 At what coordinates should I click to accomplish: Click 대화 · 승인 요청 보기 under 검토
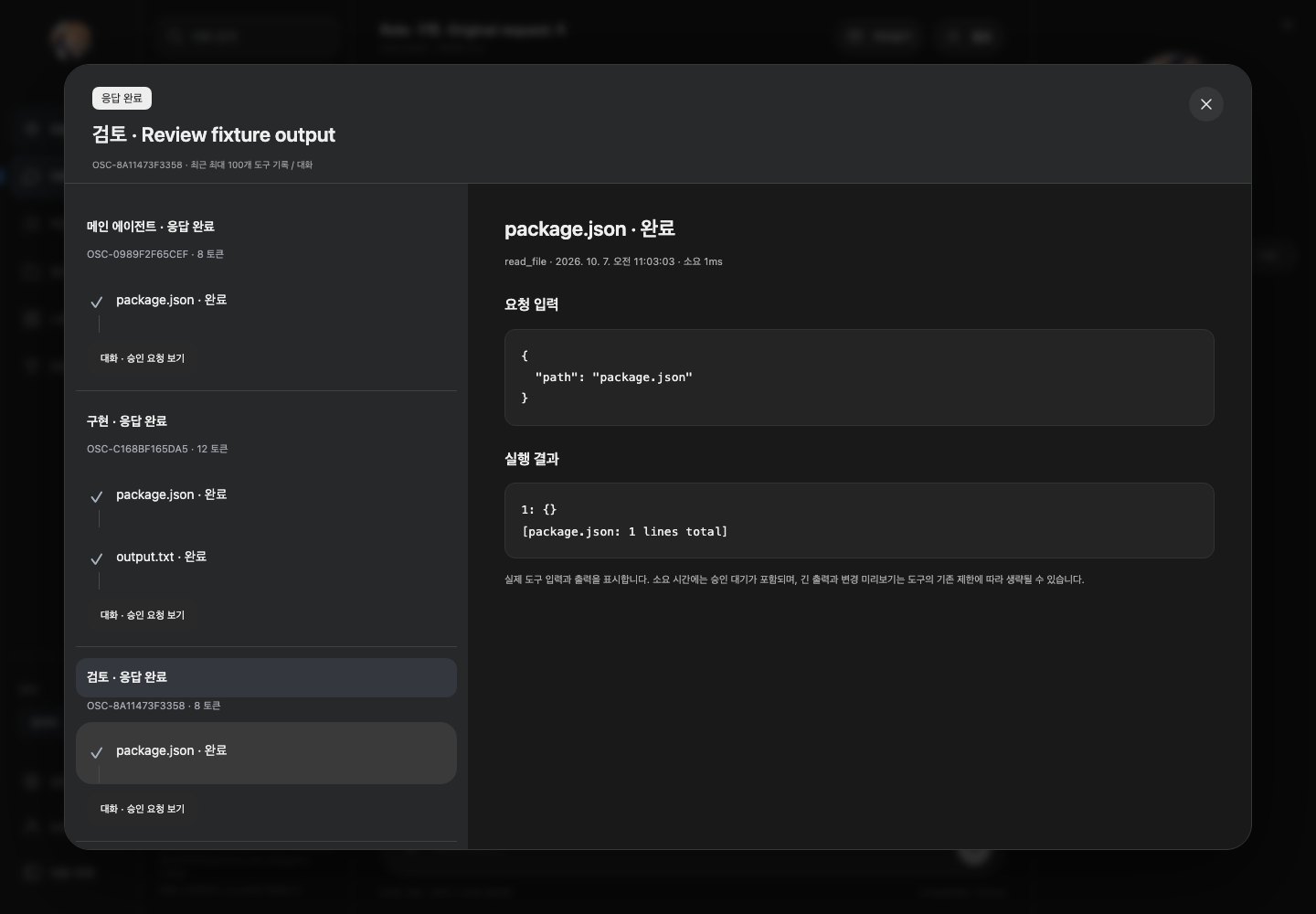pyautogui.click(x=143, y=809)
